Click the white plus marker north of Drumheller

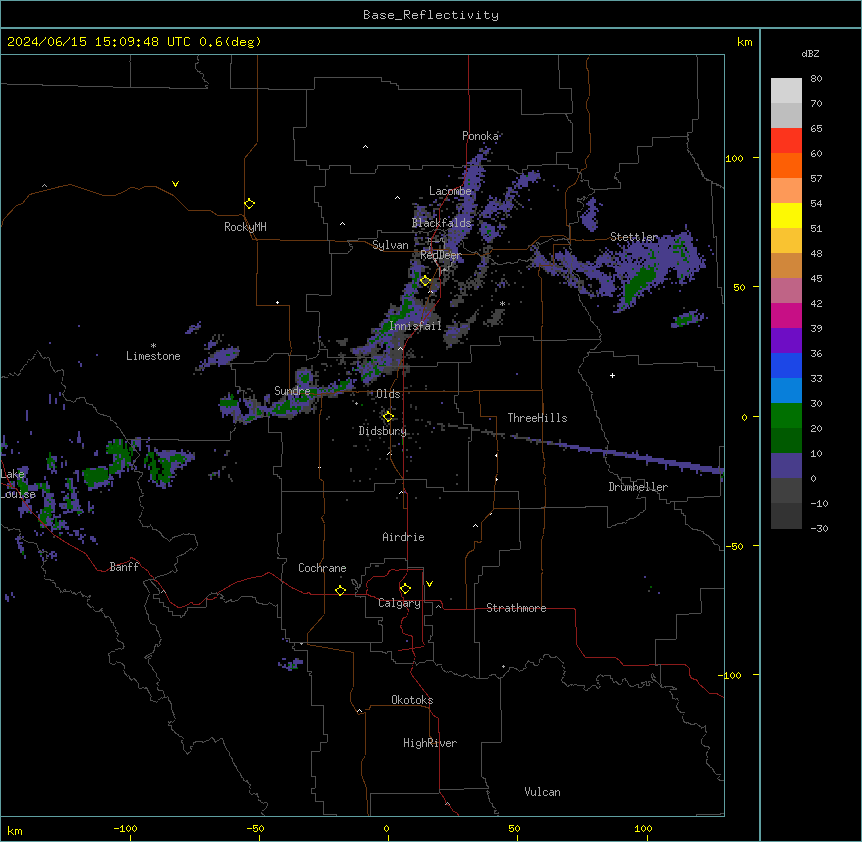point(612,375)
